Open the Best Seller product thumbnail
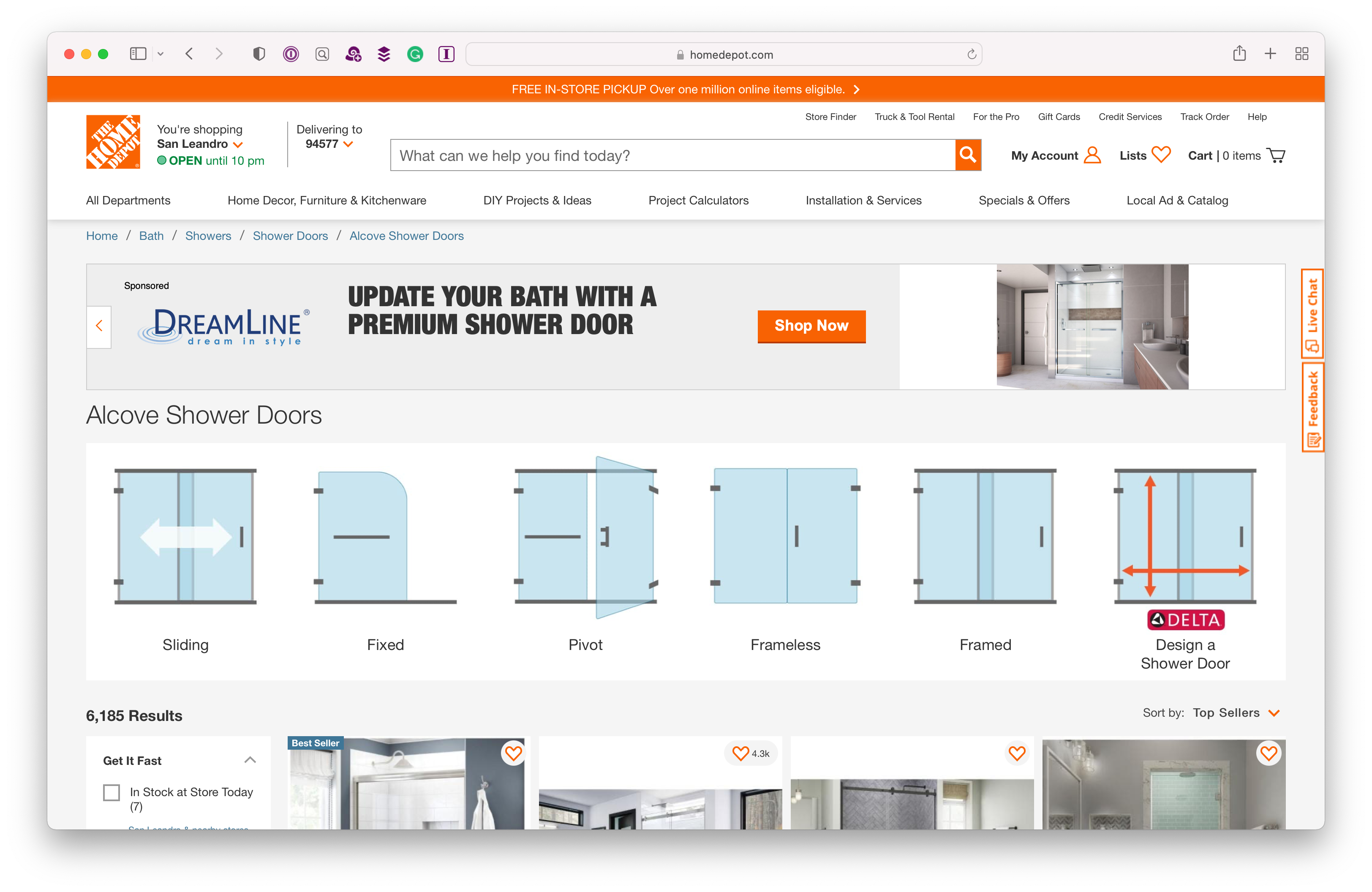 click(x=406, y=784)
